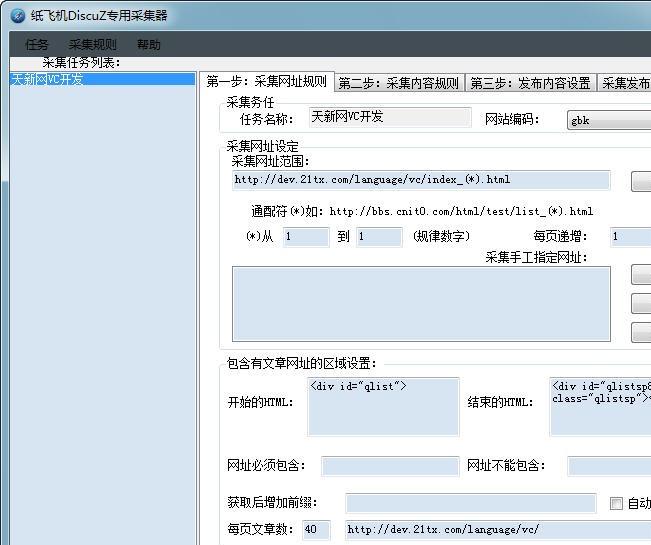Open the 任务 menu
The width and height of the screenshot is (651, 545).
coord(37,45)
